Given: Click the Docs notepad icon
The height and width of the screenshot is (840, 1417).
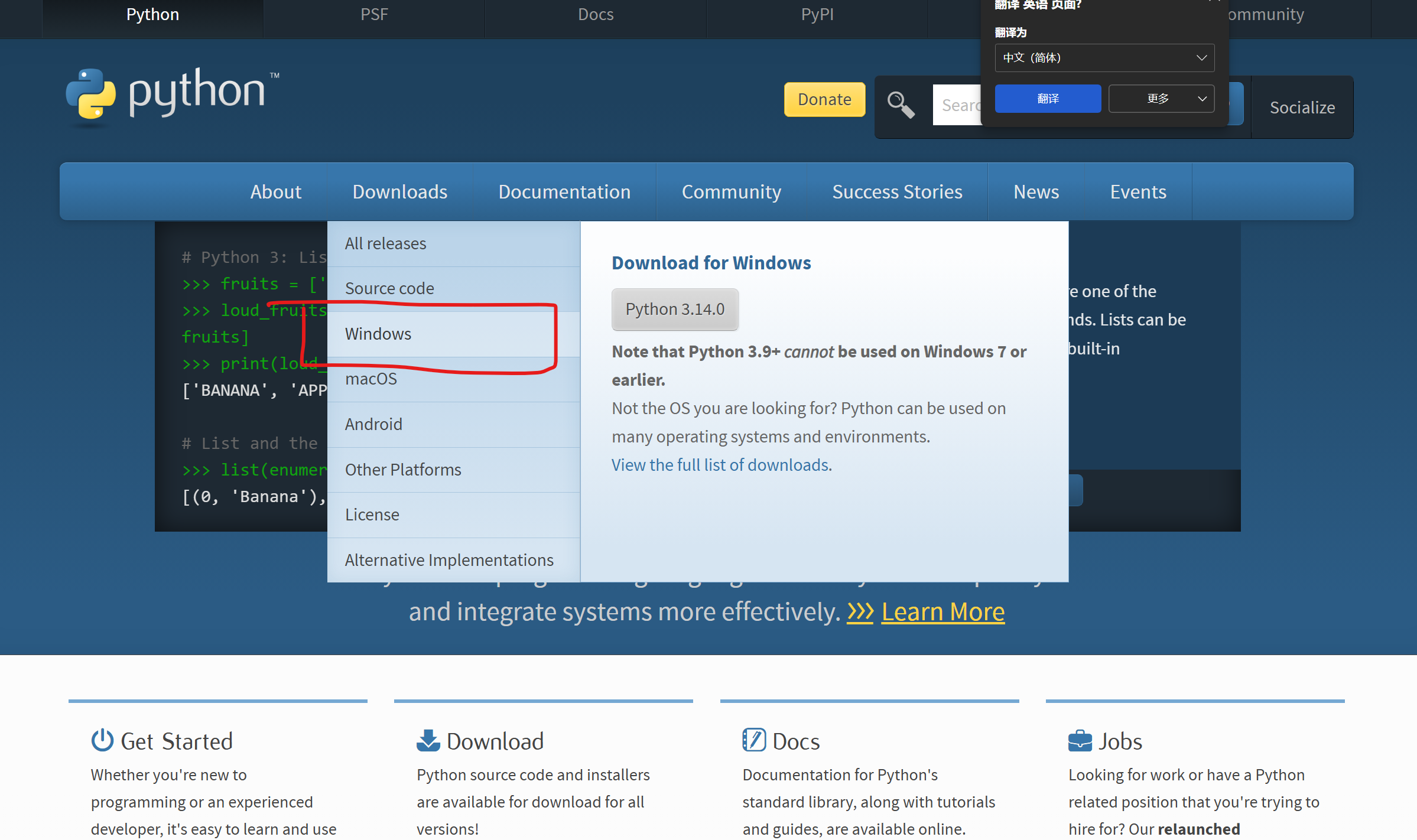Looking at the screenshot, I should 754,741.
